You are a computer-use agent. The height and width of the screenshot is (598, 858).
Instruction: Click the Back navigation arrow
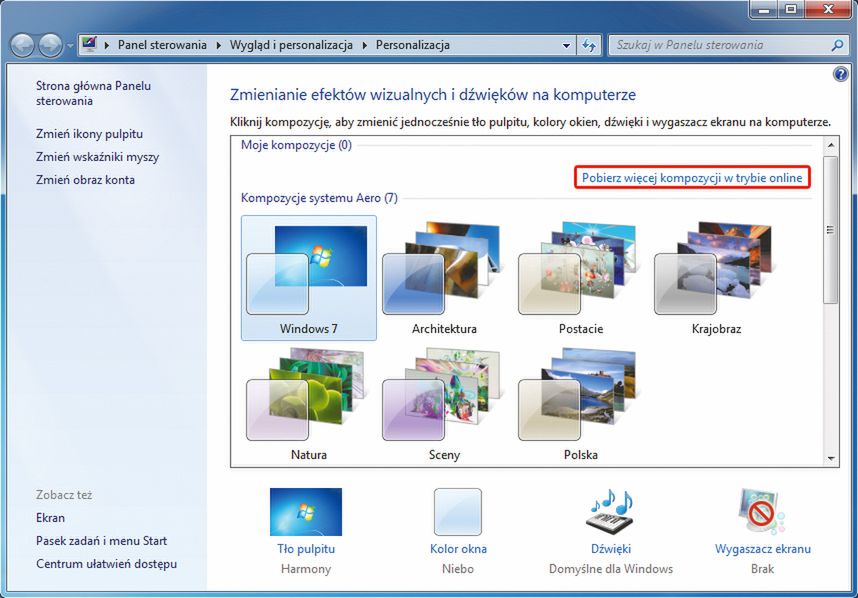22,45
